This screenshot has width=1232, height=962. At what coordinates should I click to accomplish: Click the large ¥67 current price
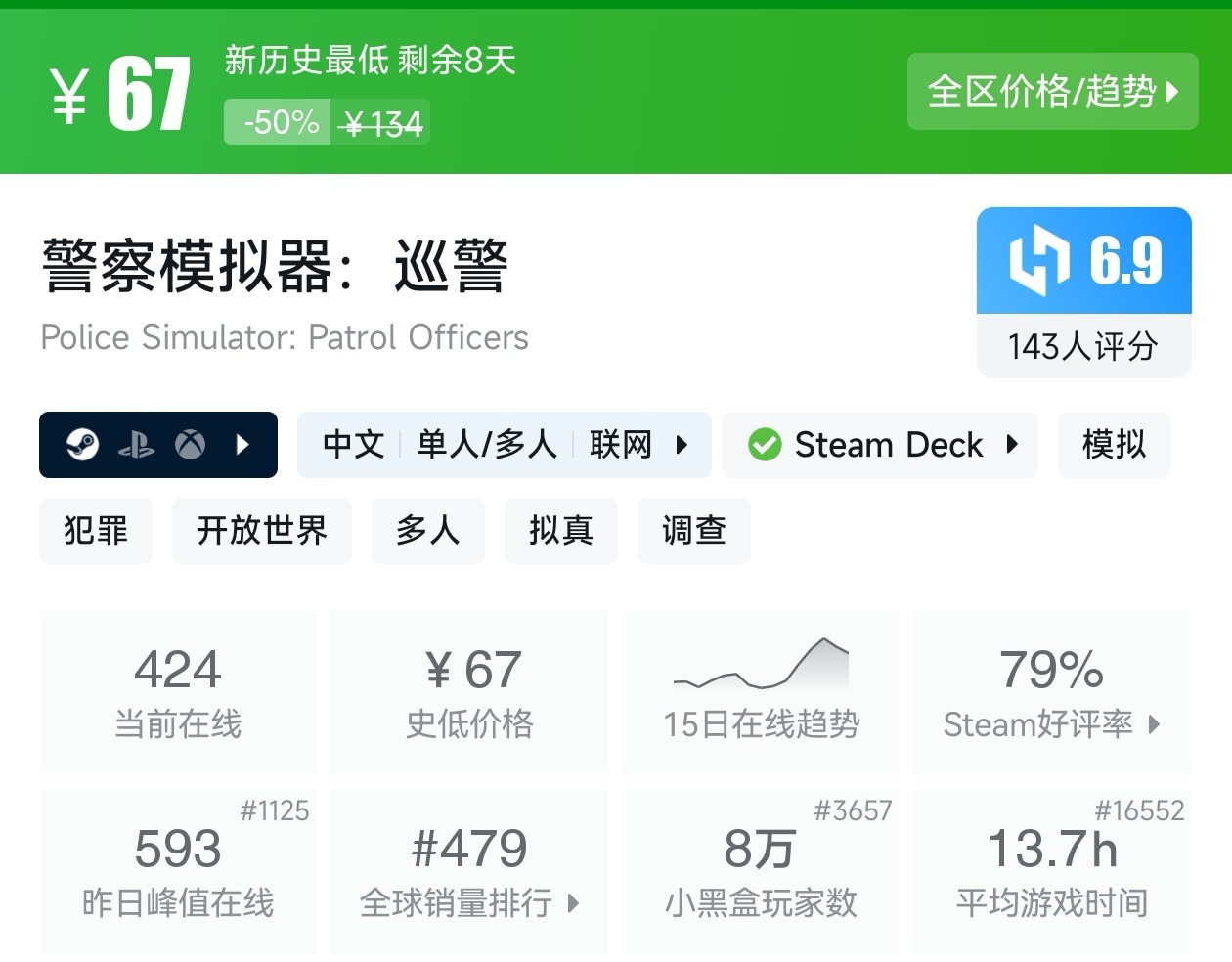coord(120,94)
